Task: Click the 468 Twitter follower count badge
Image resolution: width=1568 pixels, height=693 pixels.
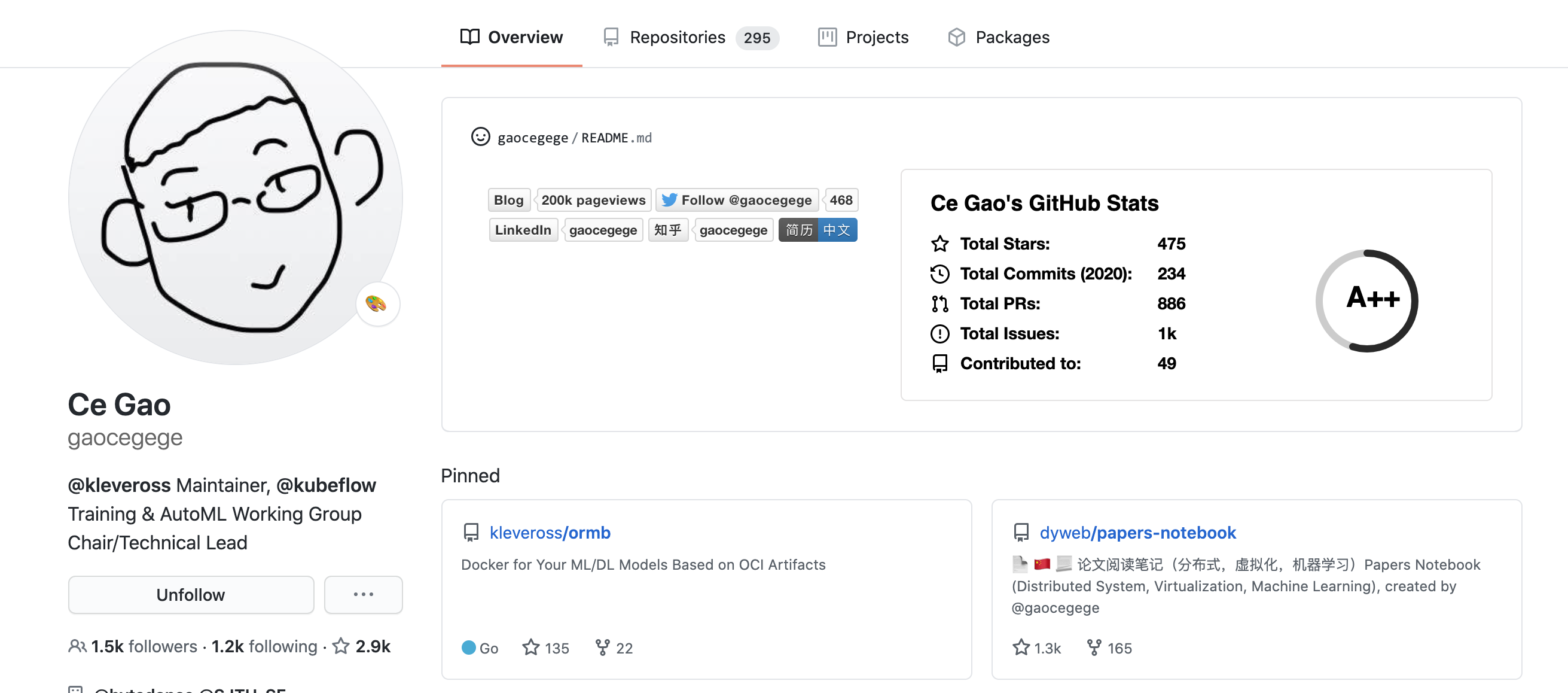Action: (841, 200)
